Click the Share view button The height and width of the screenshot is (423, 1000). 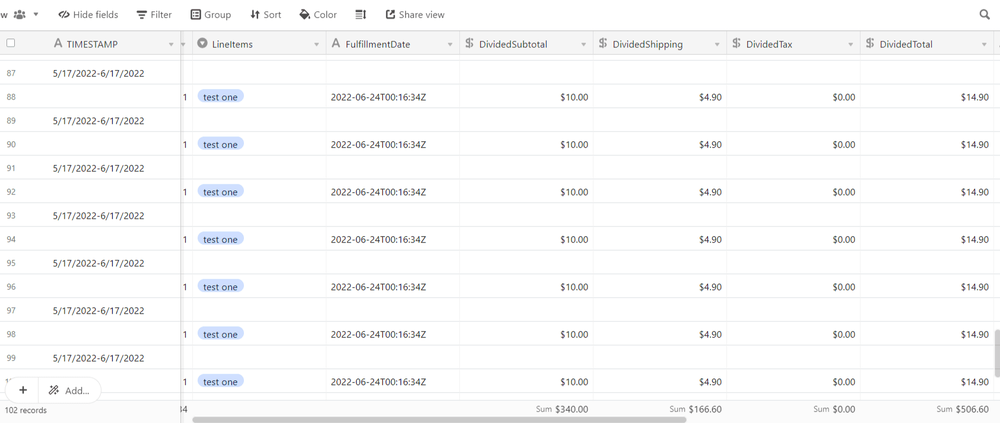(415, 15)
